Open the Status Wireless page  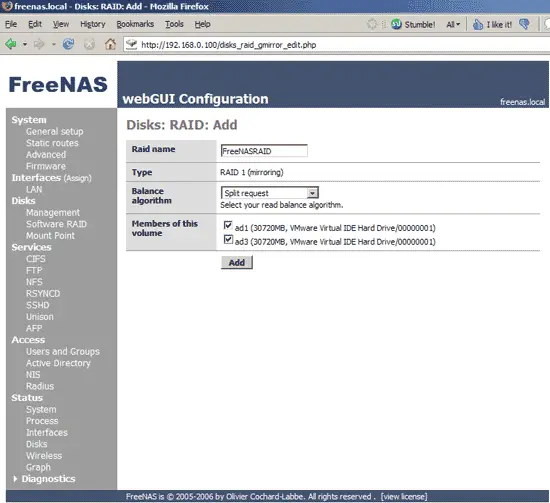pyautogui.click(x=44, y=456)
